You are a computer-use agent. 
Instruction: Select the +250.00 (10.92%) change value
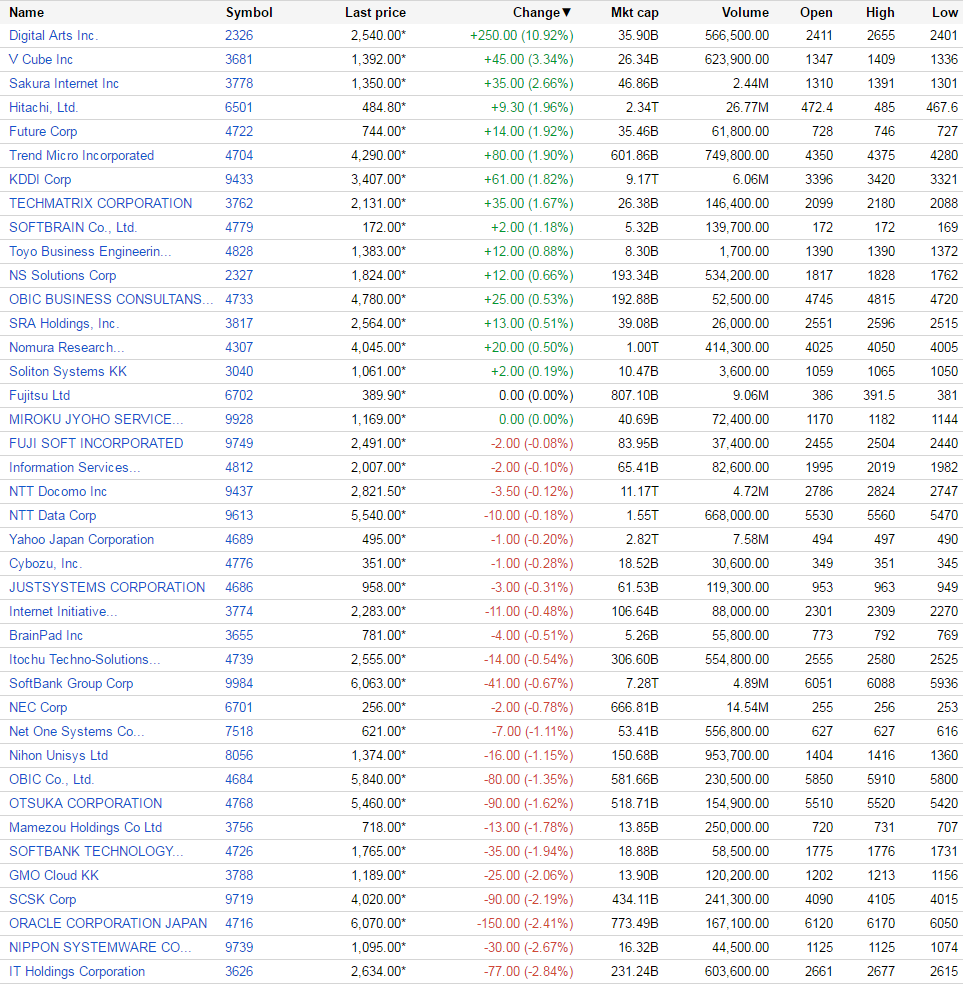[521, 35]
